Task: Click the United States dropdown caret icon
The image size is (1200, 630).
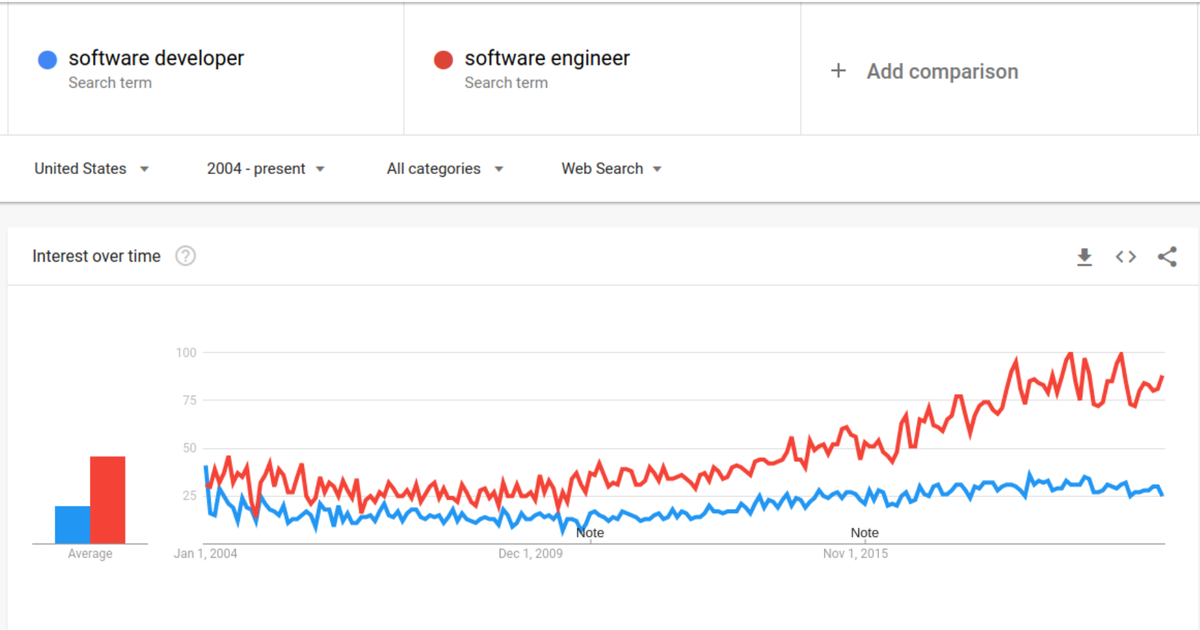Action: pyautogui.click(x=143, y=169)
